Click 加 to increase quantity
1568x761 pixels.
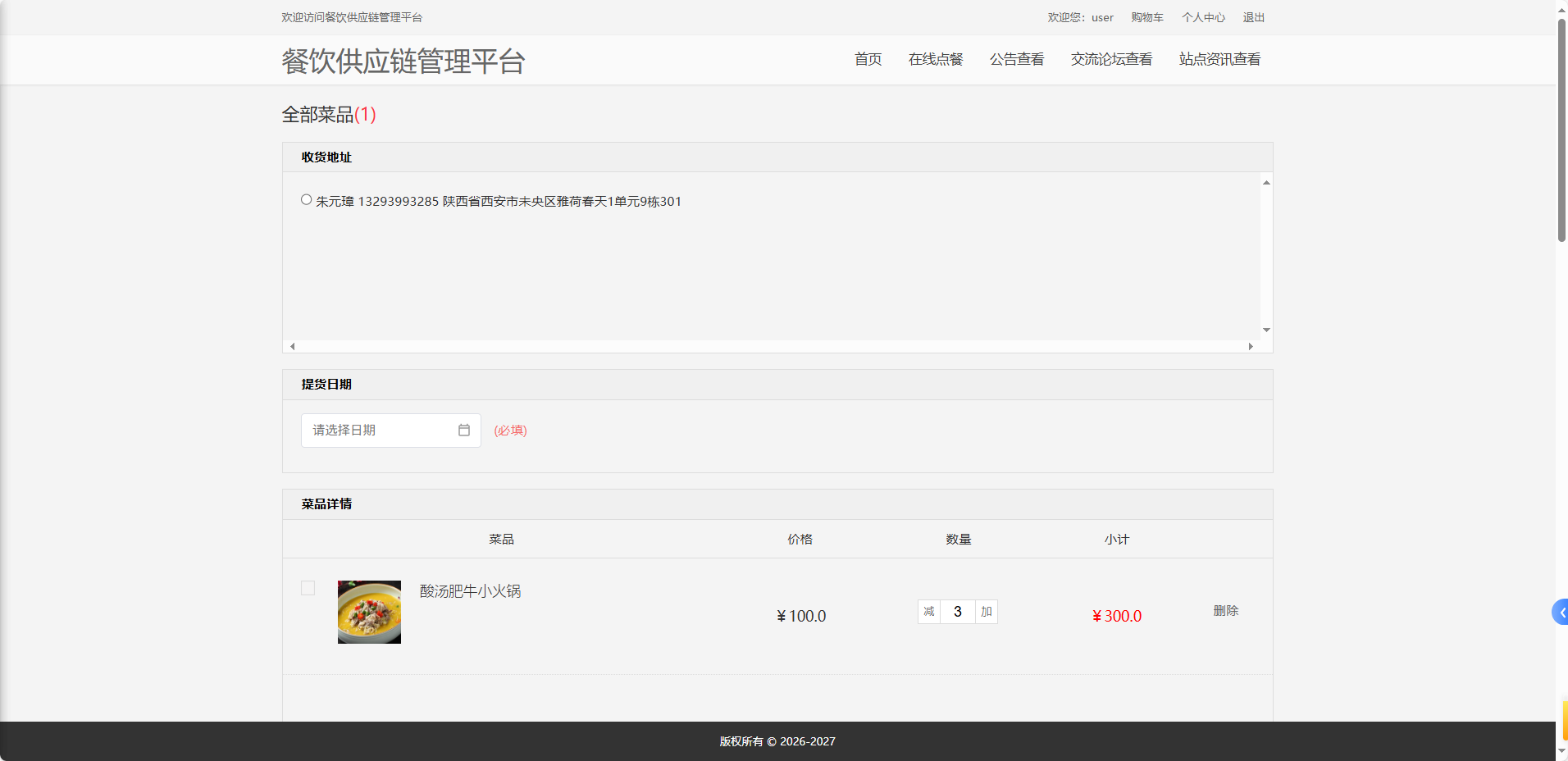pyautogui.click(x=986, y=612)
